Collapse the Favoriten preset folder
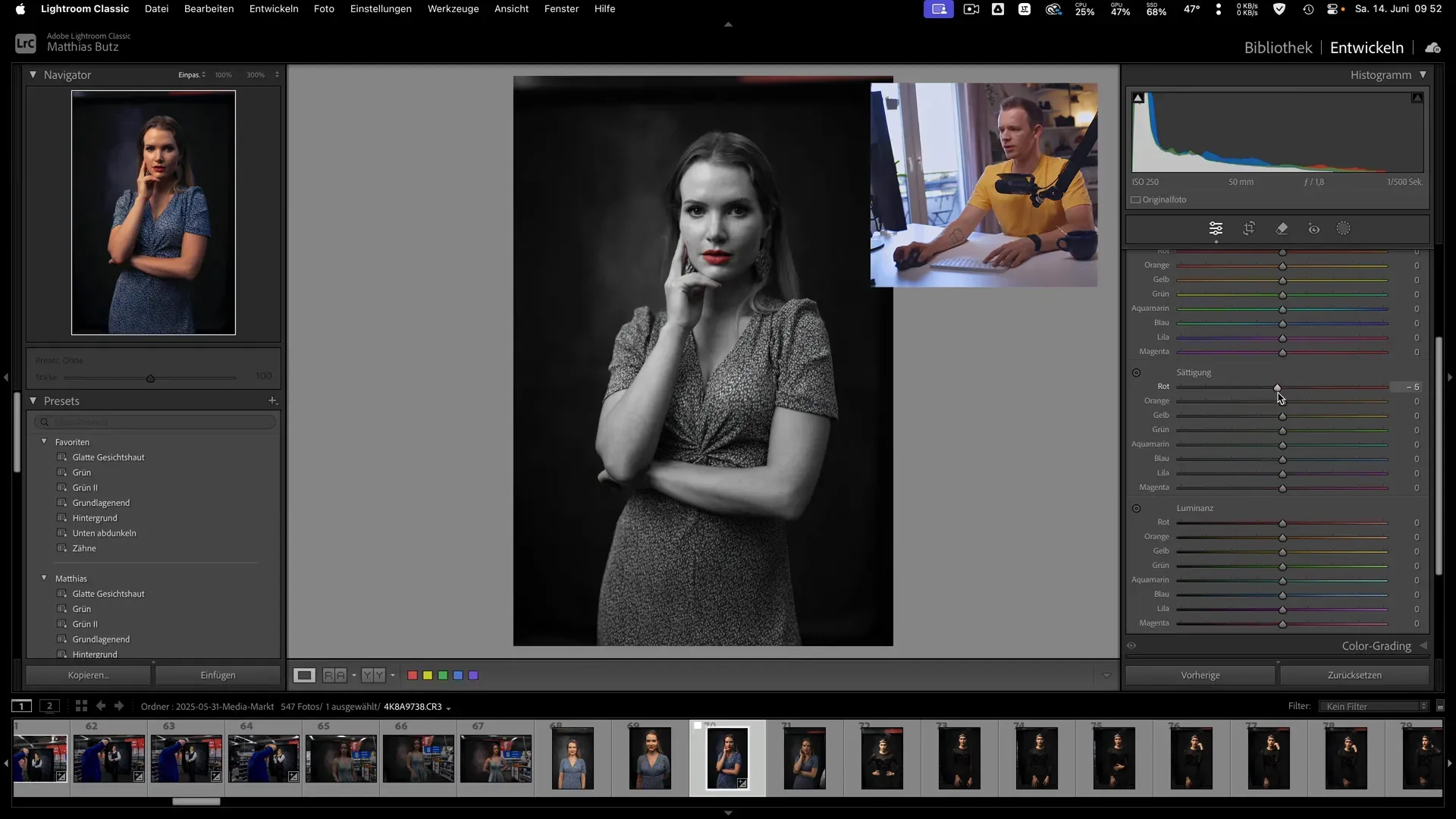Screen dimensions: 1456x819 44,441
